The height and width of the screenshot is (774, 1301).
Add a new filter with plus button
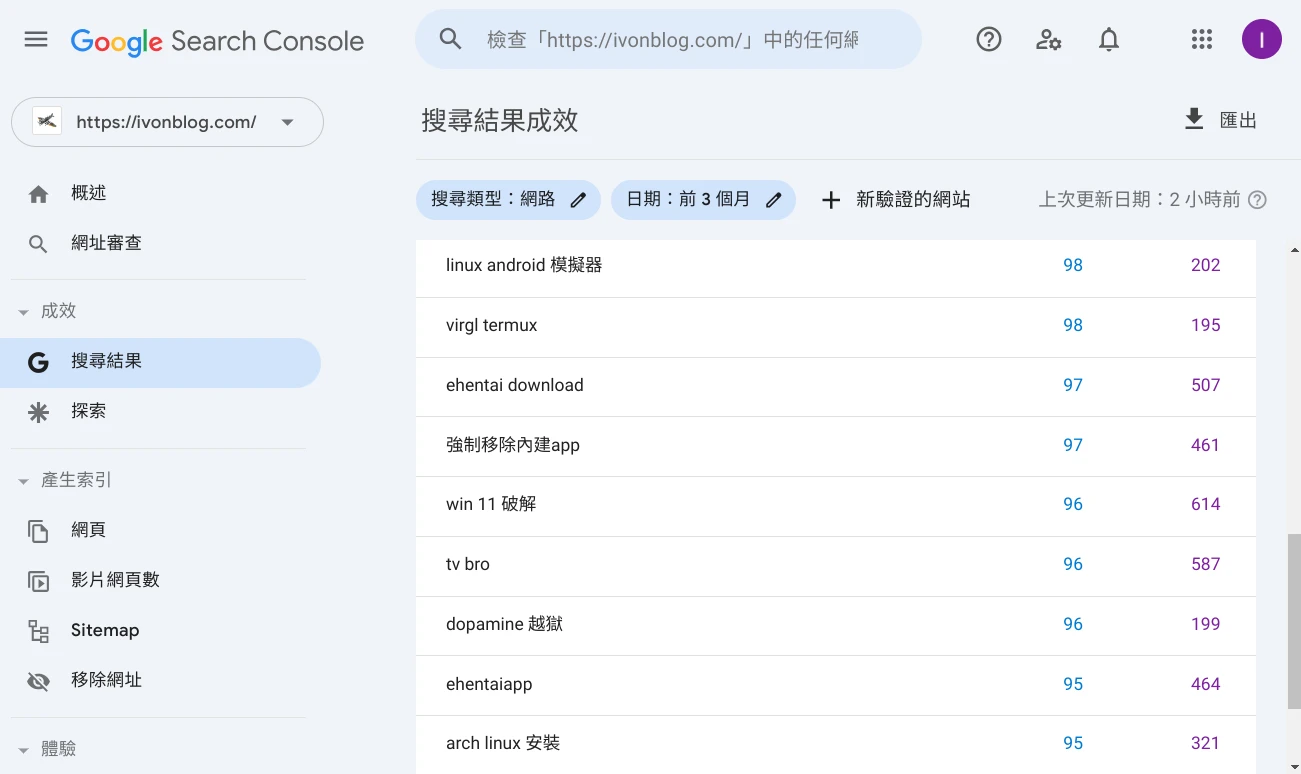831,200
